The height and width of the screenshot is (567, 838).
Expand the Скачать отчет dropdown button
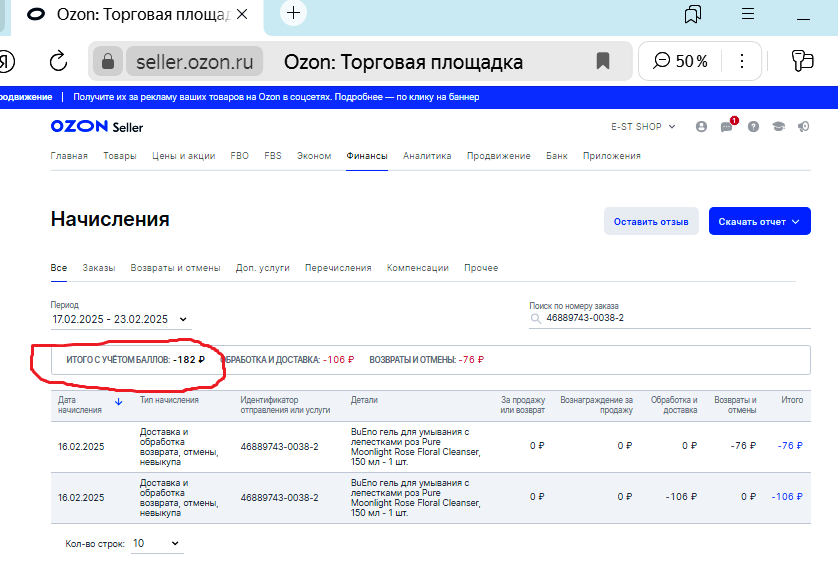(759, 221)
